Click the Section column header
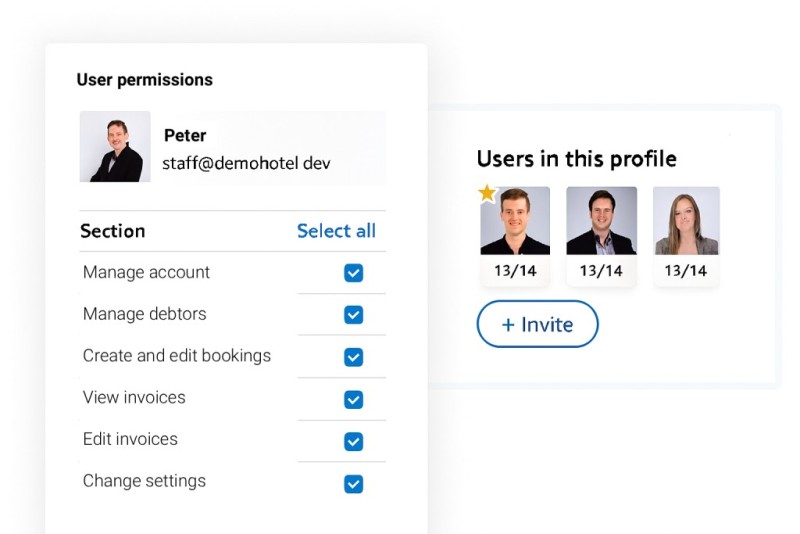Screen dimensions: 800x534 [113, 231]
